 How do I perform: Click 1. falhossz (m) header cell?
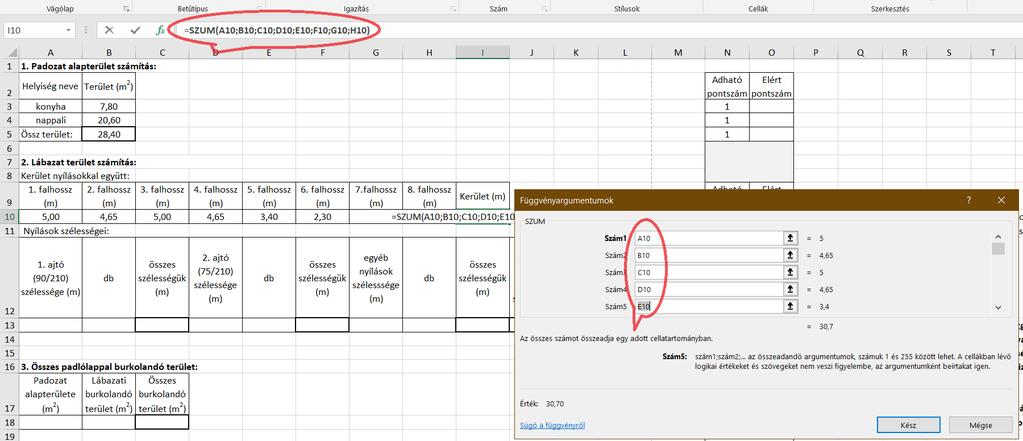tap(51, 196)
